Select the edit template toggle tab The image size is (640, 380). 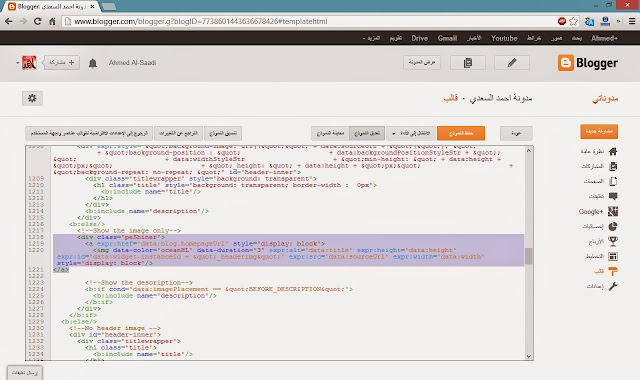(x=367, y=133)
